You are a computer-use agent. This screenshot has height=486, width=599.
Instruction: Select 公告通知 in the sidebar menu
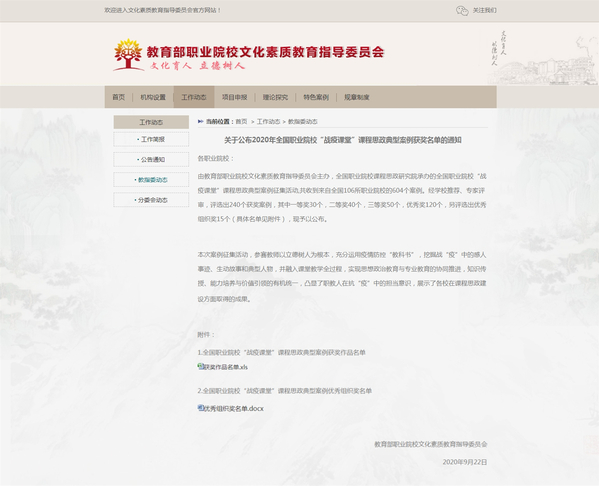(151, 159)
